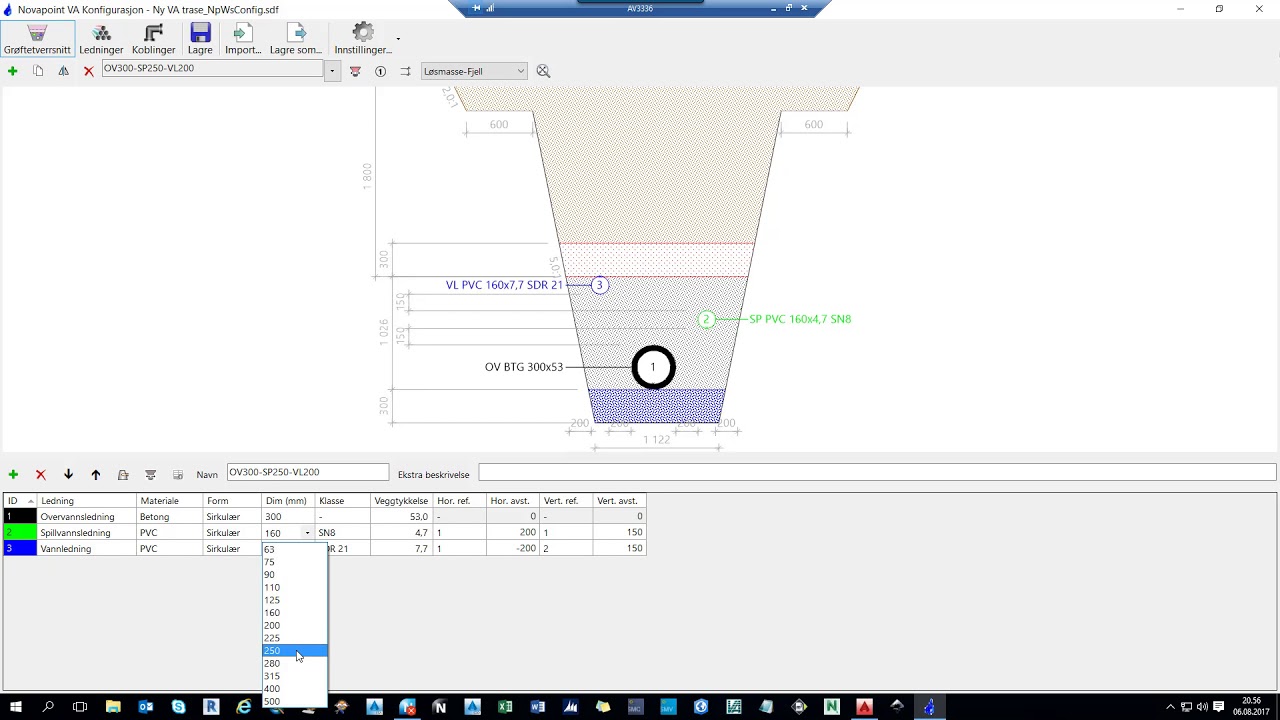Viewport: 1280px width, 720px height.
Task: Choose 400 in the dimension list
Action: tap(294, 689)
